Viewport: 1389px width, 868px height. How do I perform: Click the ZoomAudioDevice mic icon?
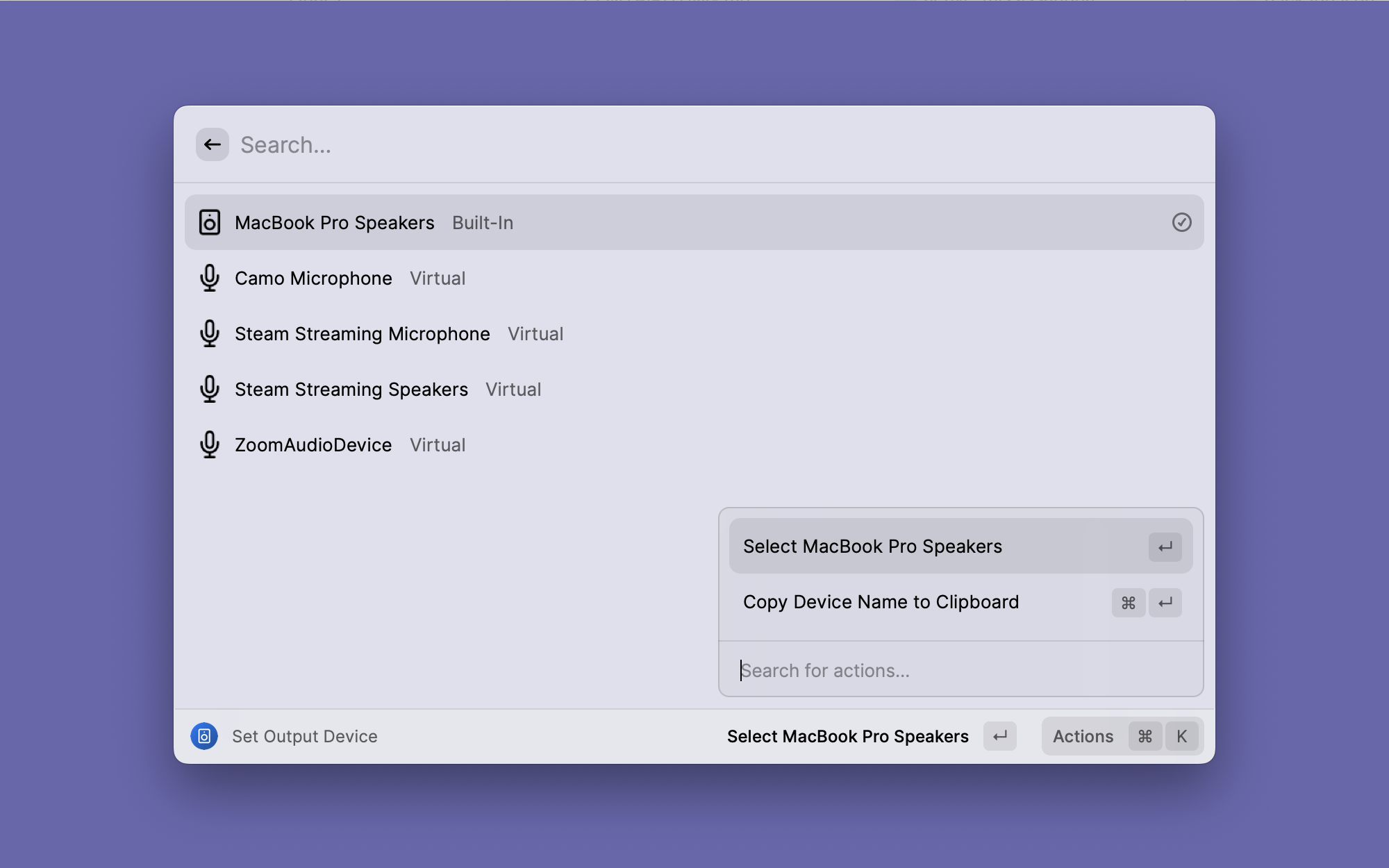click(209, 444)
